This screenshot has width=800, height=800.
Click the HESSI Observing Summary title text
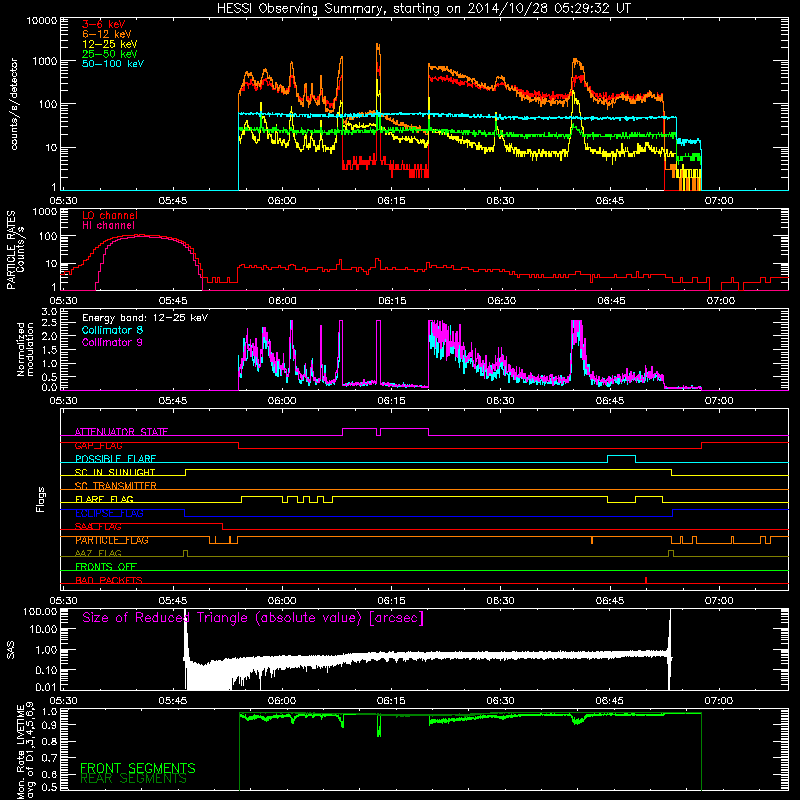coord(424,8)
